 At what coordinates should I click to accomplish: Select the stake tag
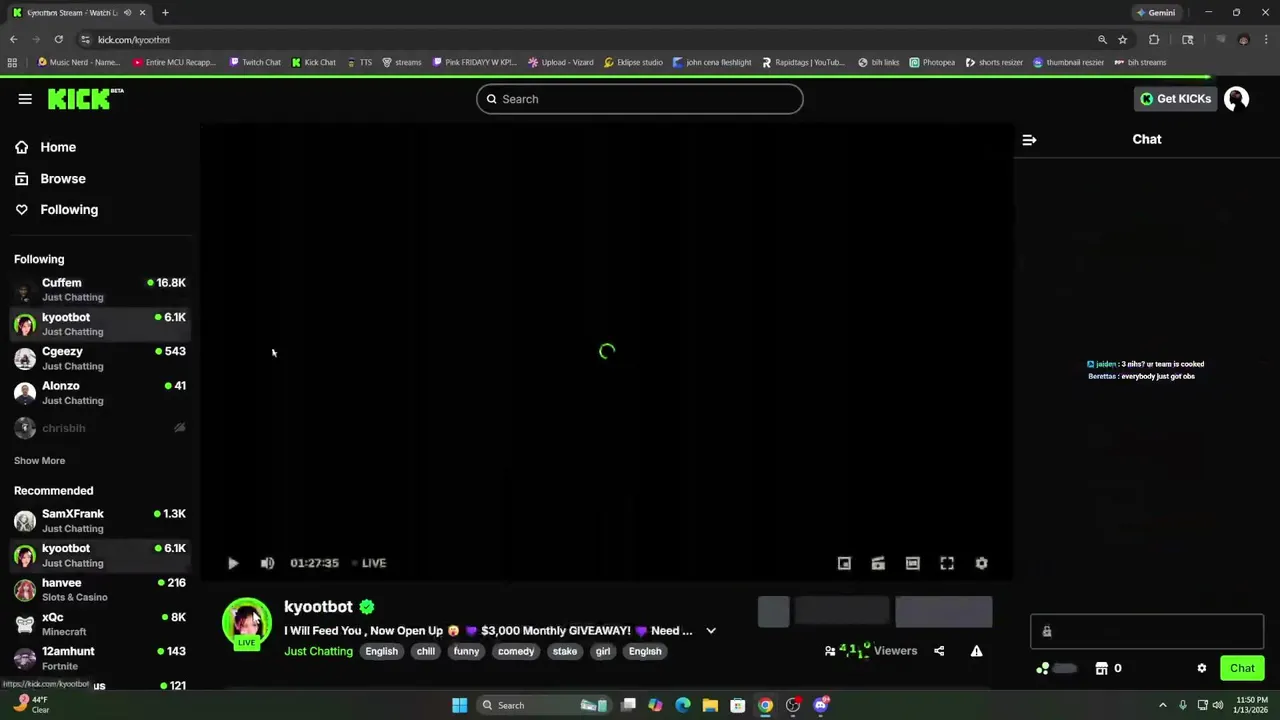565,651
